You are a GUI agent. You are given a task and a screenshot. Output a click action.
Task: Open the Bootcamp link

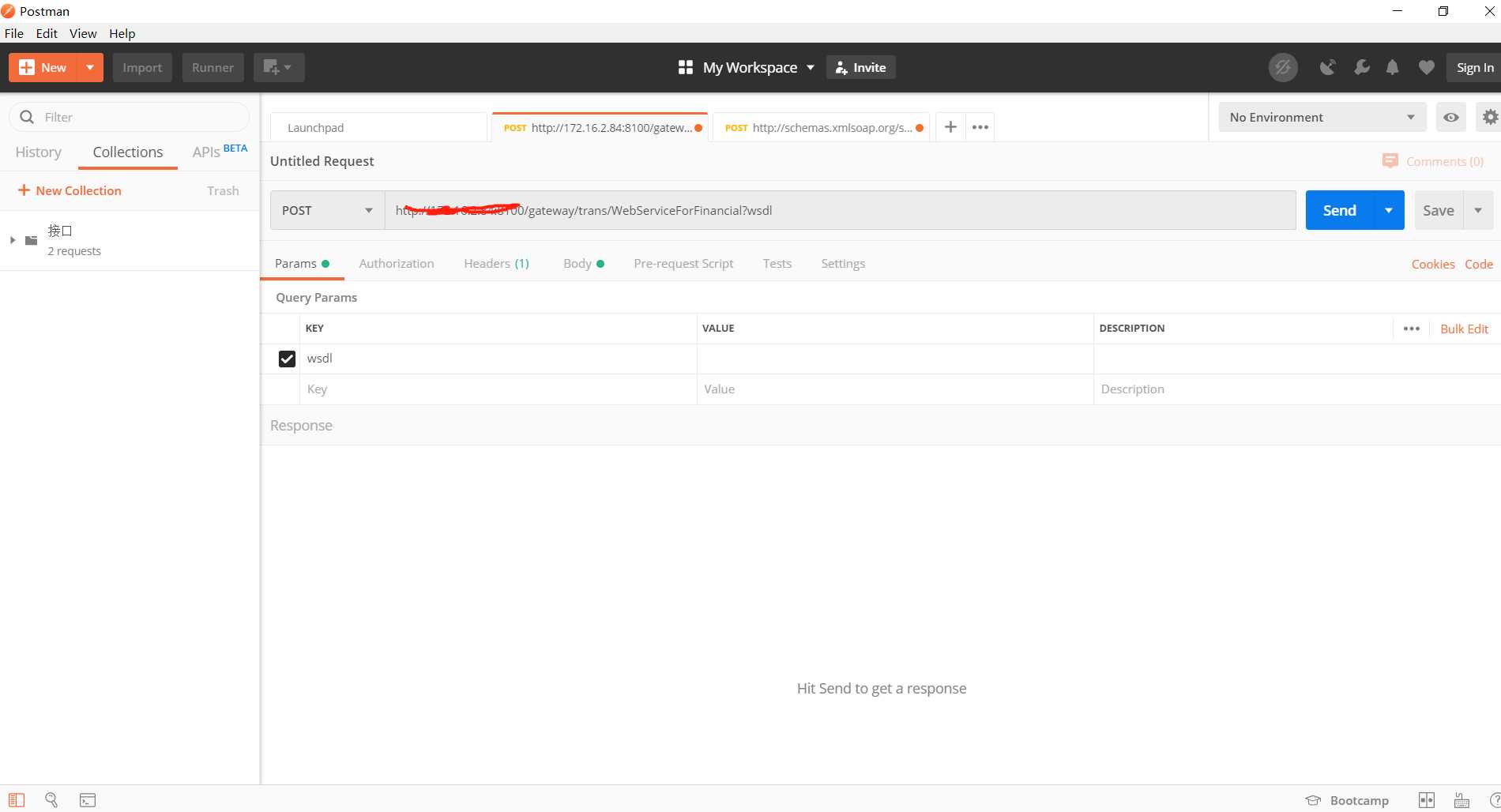(x=1347, y=800)
